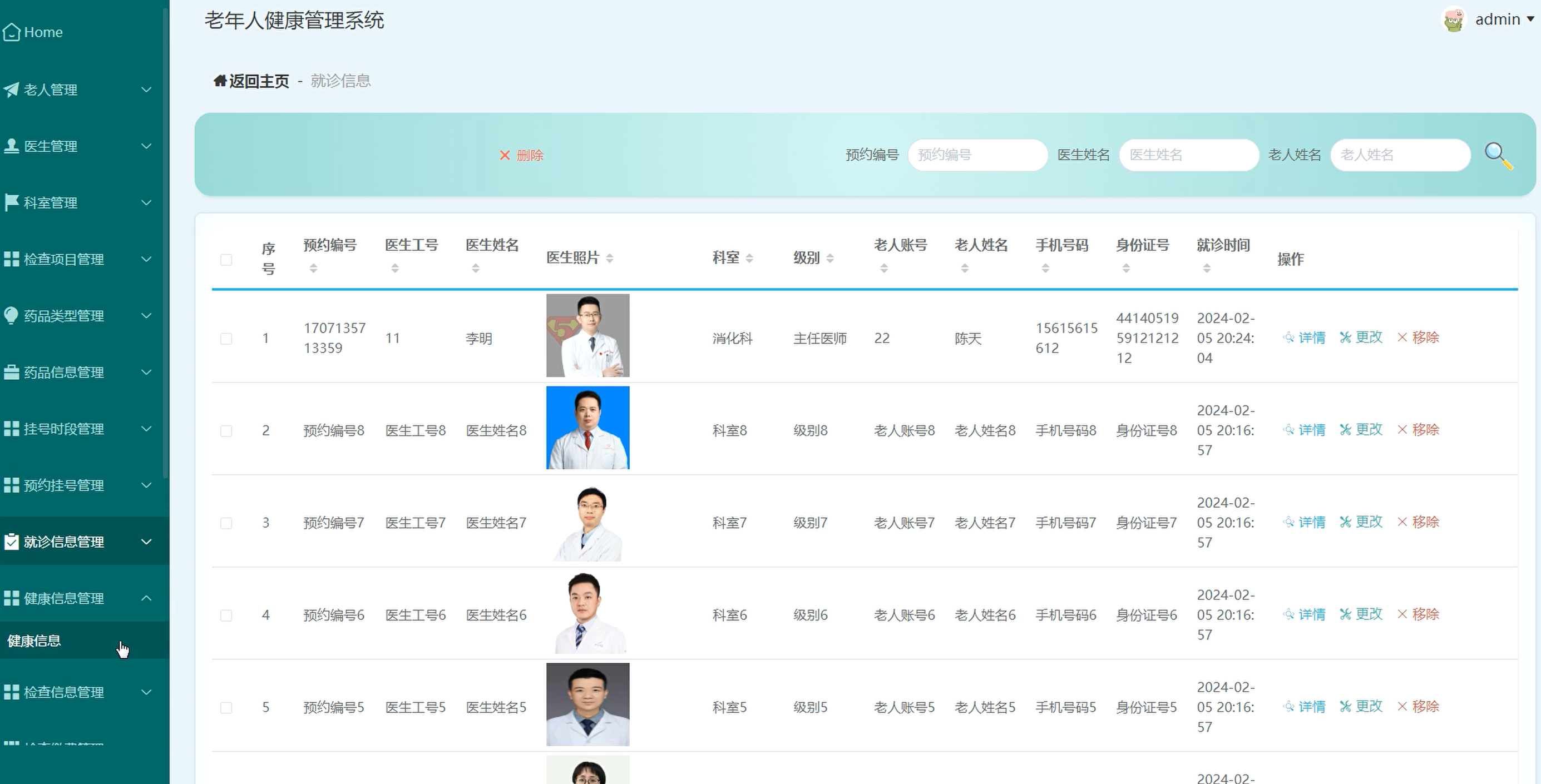Expand the 医生管理 menu chevron
1541x784 pixels.
(146, 146)
